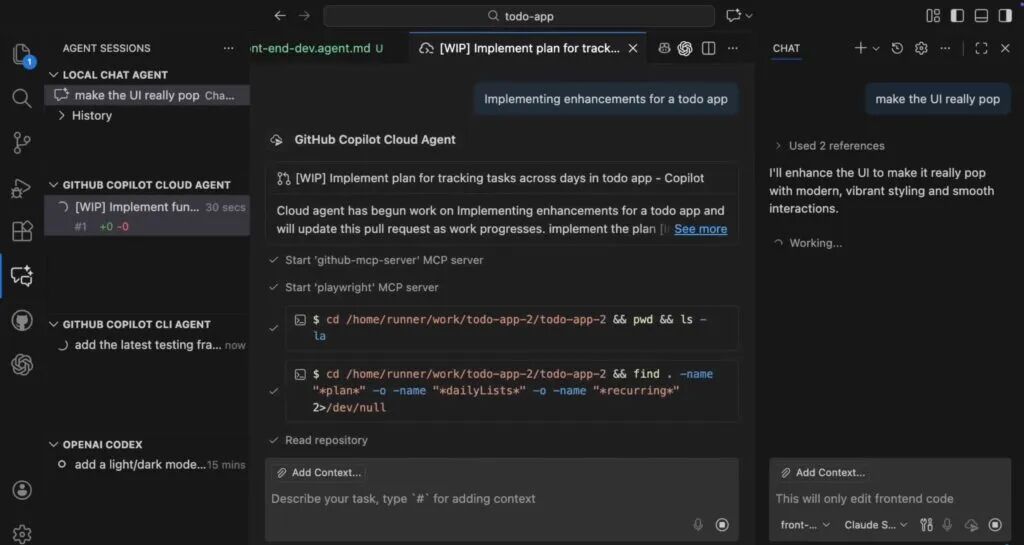Screen dimensions: 1024x545
Task: Select the Agent Sessions chat icon in activity bar
Action: [22, 275]
